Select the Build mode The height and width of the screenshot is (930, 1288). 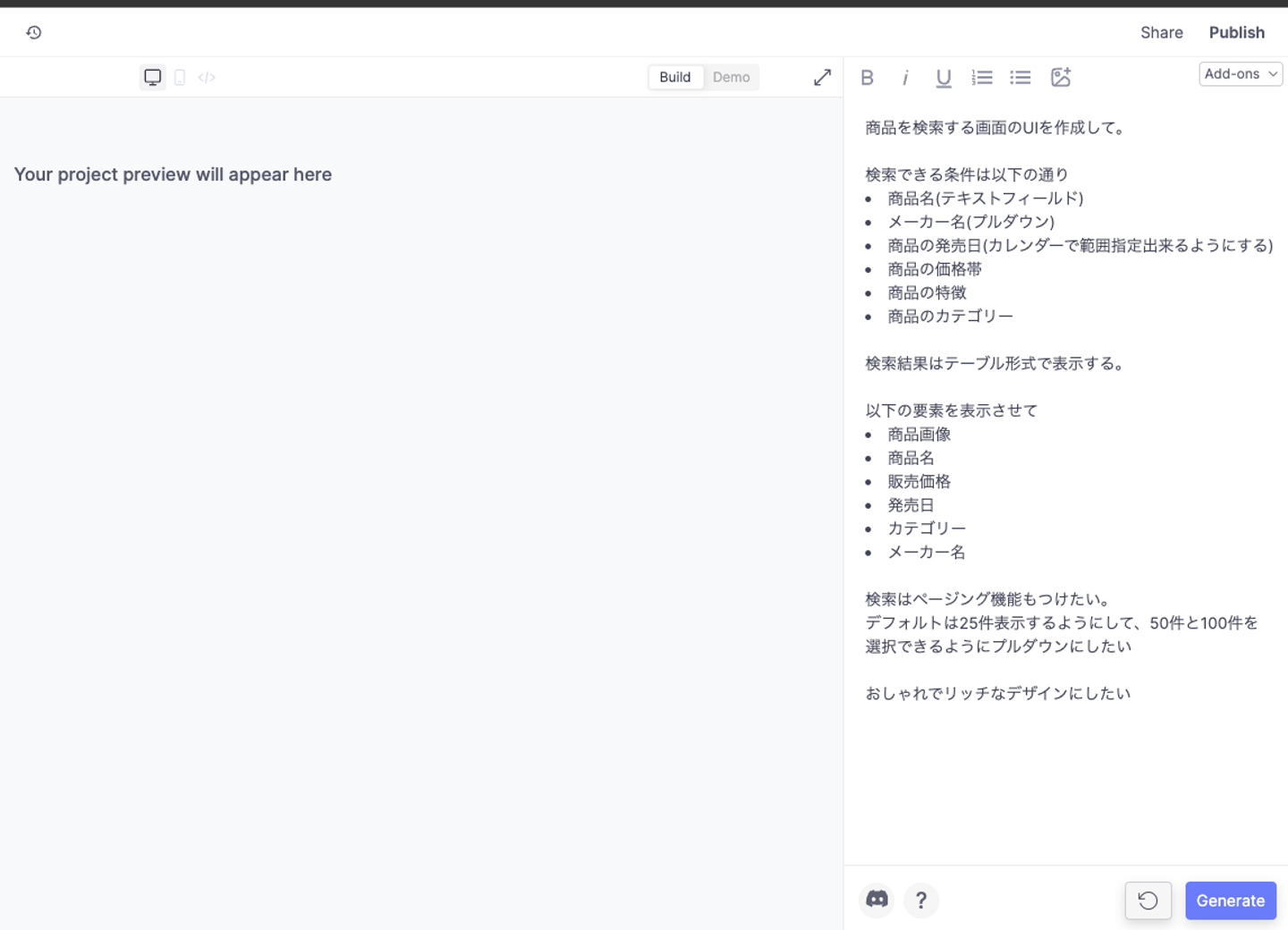tap(675, 77)
